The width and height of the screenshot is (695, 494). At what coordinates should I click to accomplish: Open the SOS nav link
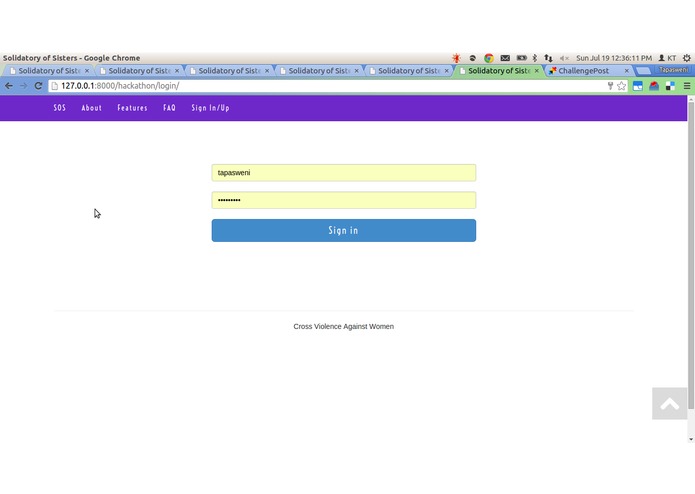point(59,108)
